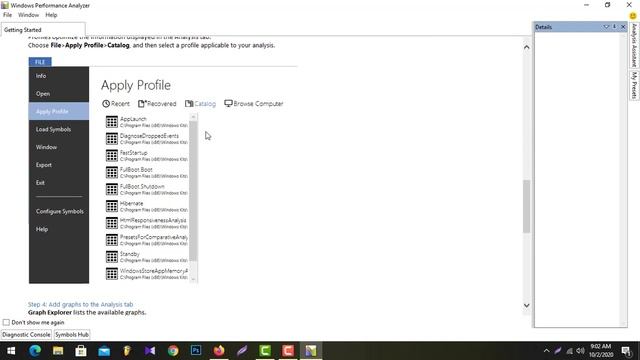The width and height of the screenshot is (640, 360).
Task: Click Windows Performance Analyzer taskbar icon
Action: 311,351
